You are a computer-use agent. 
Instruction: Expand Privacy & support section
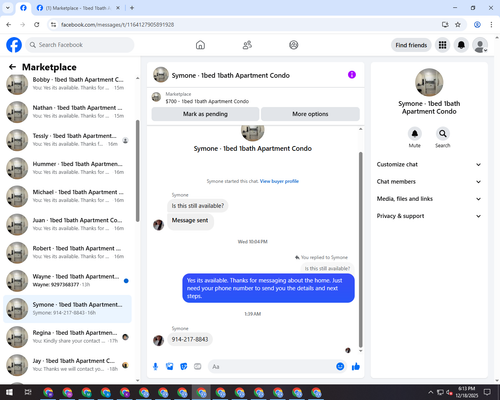(429, 216)
